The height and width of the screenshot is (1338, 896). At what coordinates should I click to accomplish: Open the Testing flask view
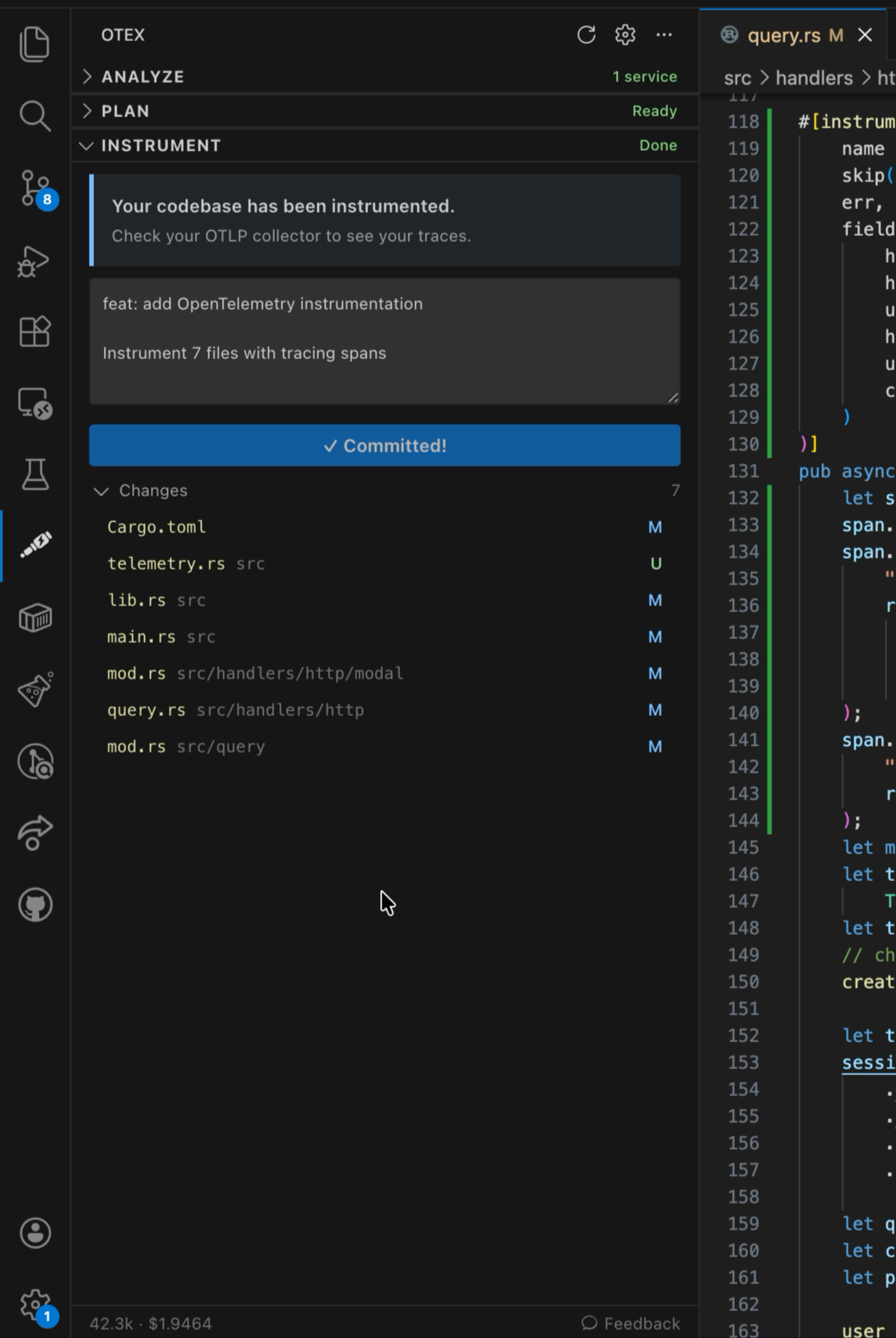[34, 474]
